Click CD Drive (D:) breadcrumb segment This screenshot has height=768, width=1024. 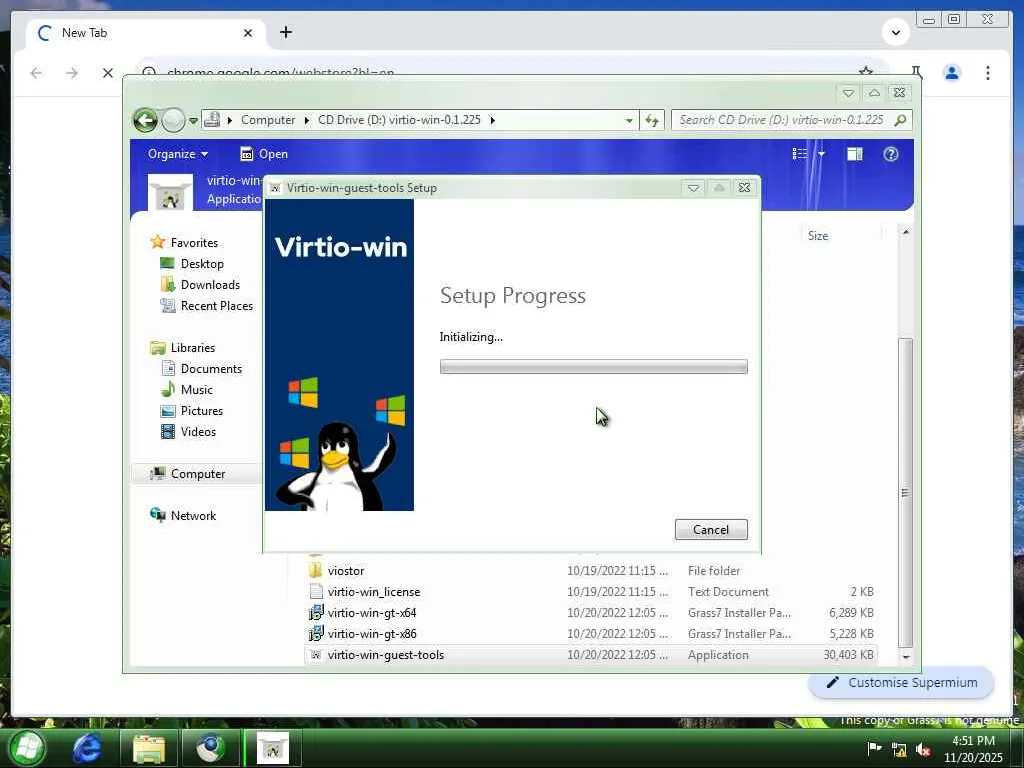pos(399,120)
